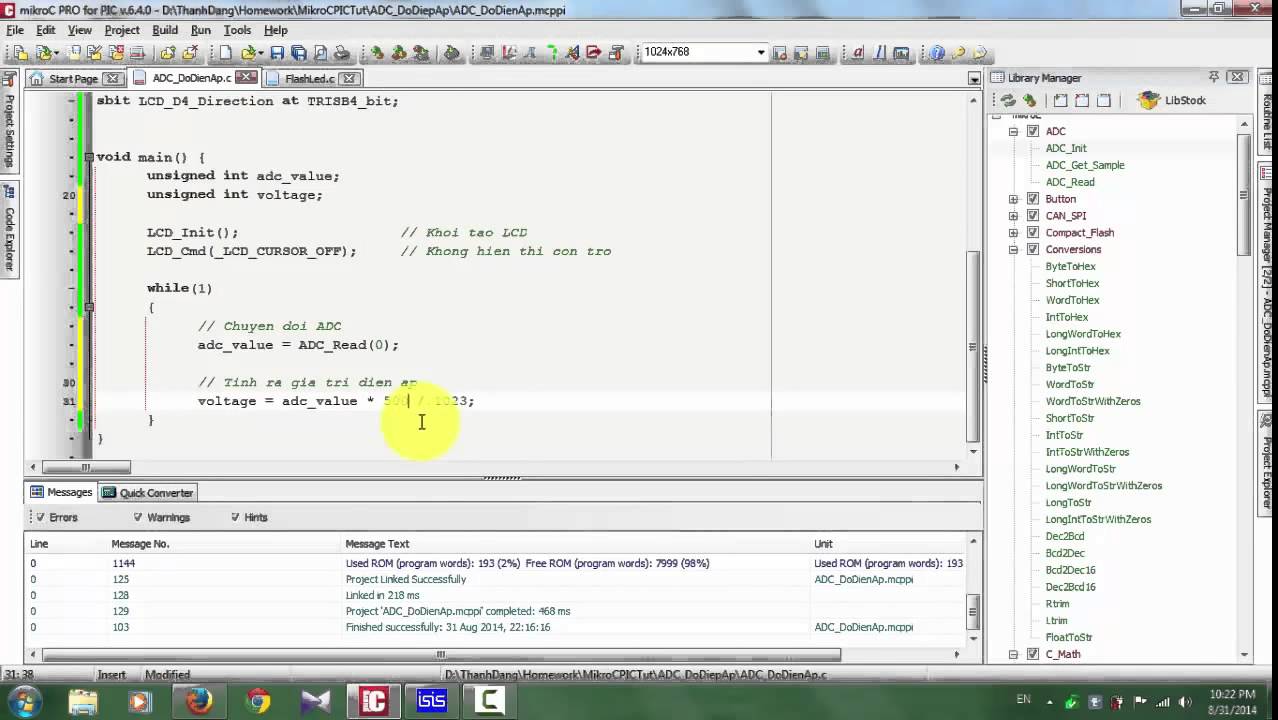The height and width of the screenshot is (720, 1278).
Task: Toggle the CAN_SPI library checkbox
Action: point(1033,216)
